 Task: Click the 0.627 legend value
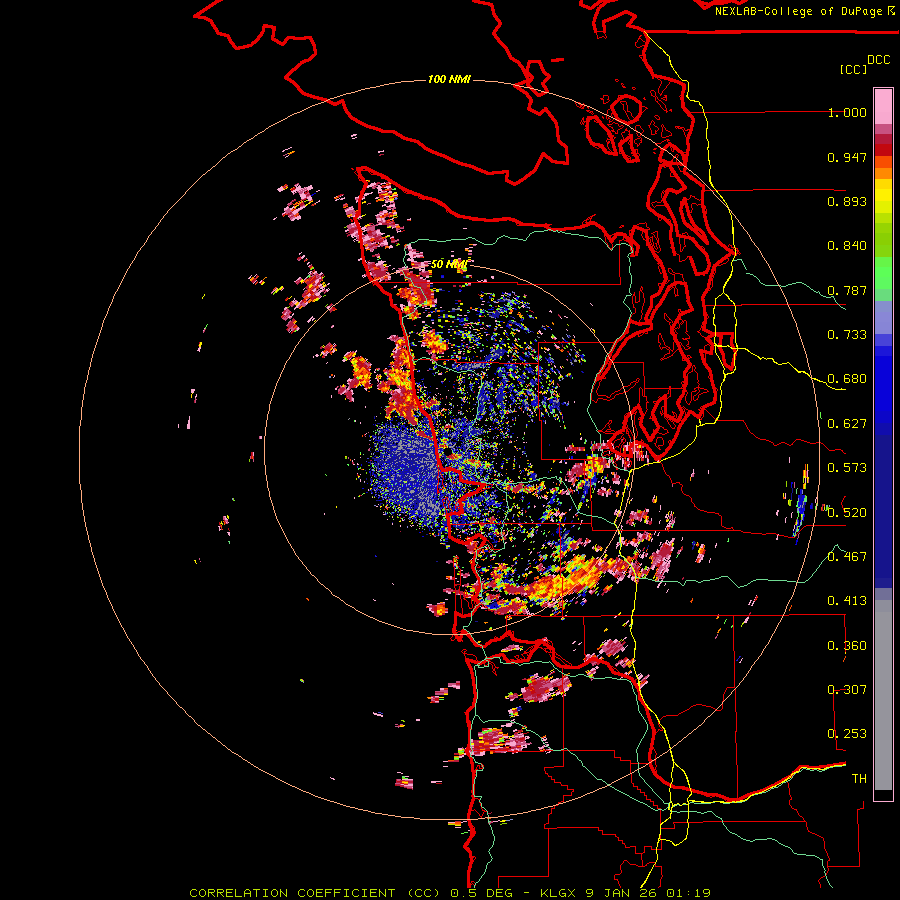point(847,424)
